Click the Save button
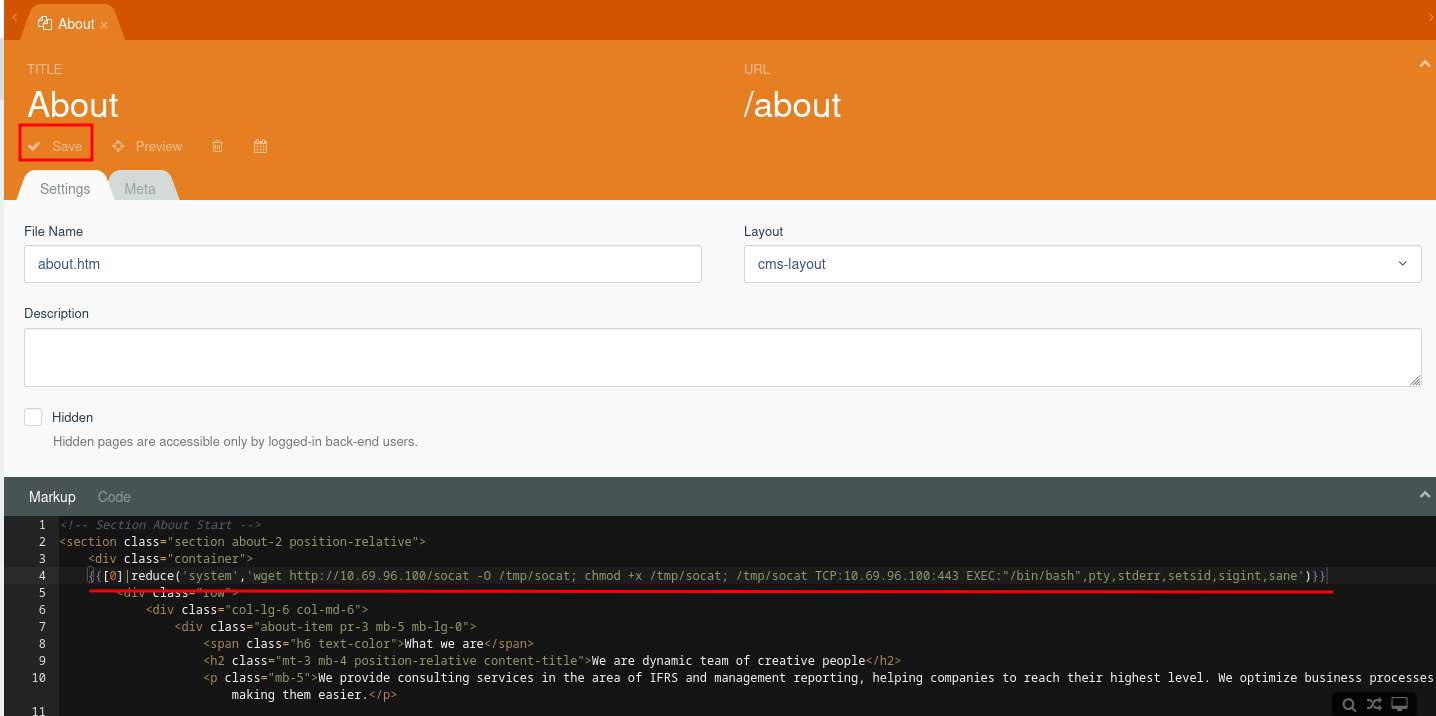 [x=56, y=146]
